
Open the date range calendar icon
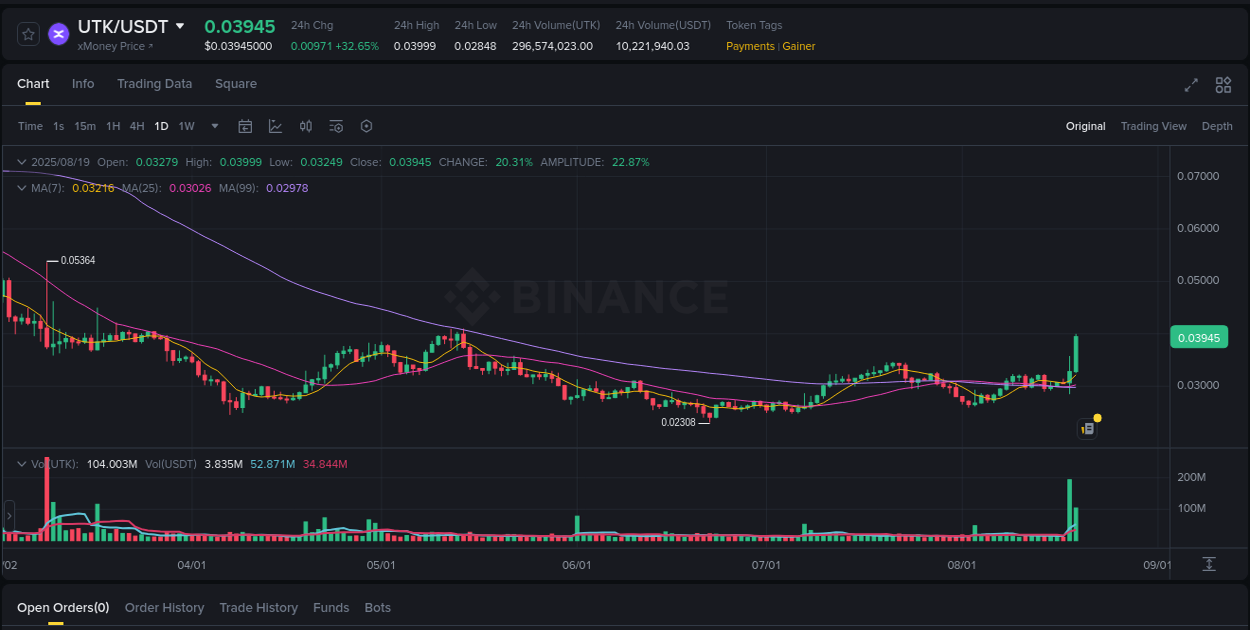pos(245,126)
